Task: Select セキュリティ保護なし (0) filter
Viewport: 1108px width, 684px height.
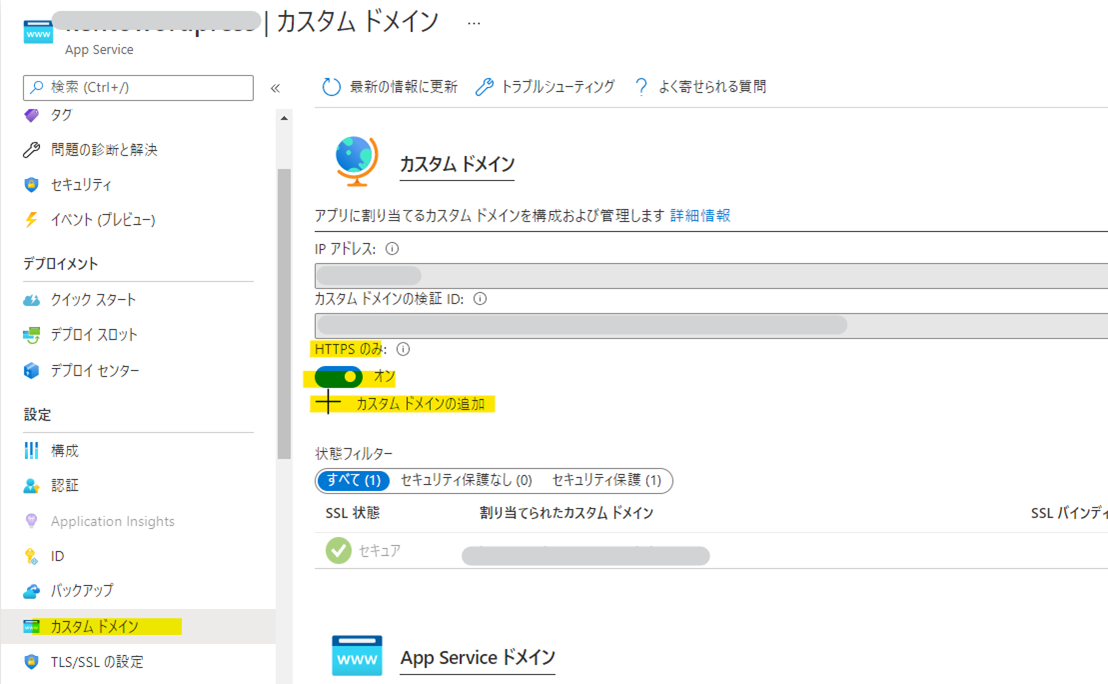Action: [x=466, y=481]
